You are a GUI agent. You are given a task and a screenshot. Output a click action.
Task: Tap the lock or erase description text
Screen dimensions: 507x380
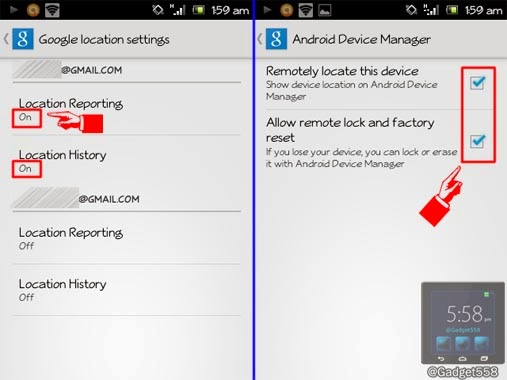(361, 158)
